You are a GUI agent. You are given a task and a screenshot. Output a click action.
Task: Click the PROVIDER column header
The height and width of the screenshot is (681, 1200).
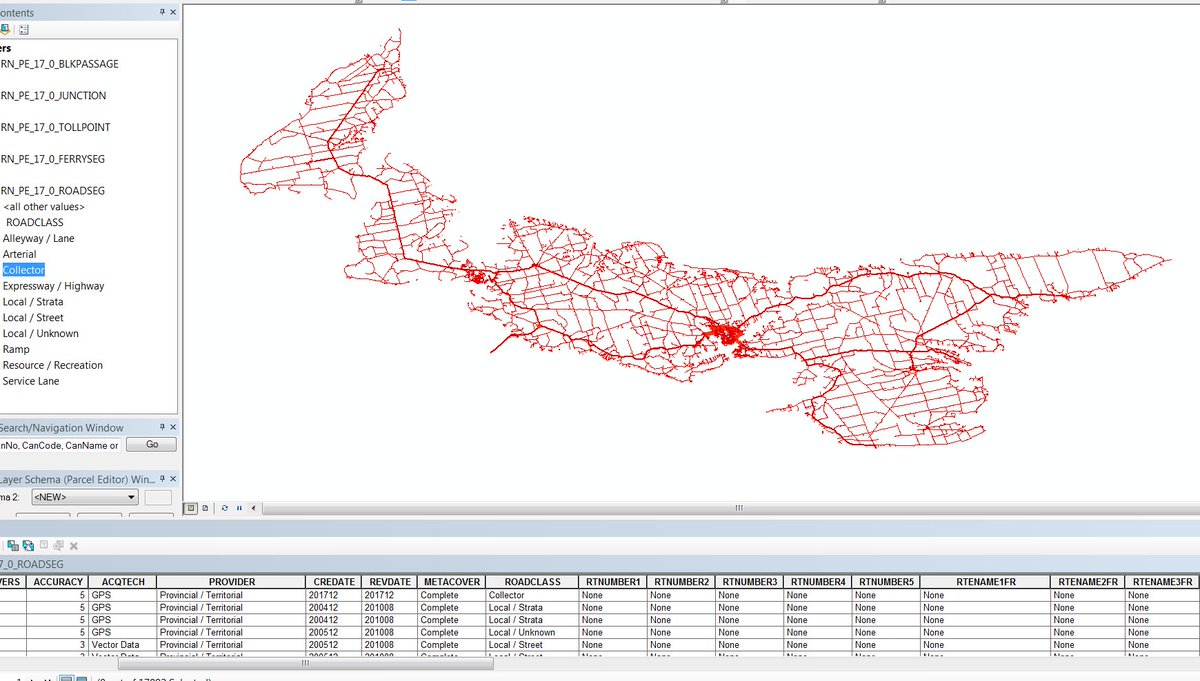[231, 582]
